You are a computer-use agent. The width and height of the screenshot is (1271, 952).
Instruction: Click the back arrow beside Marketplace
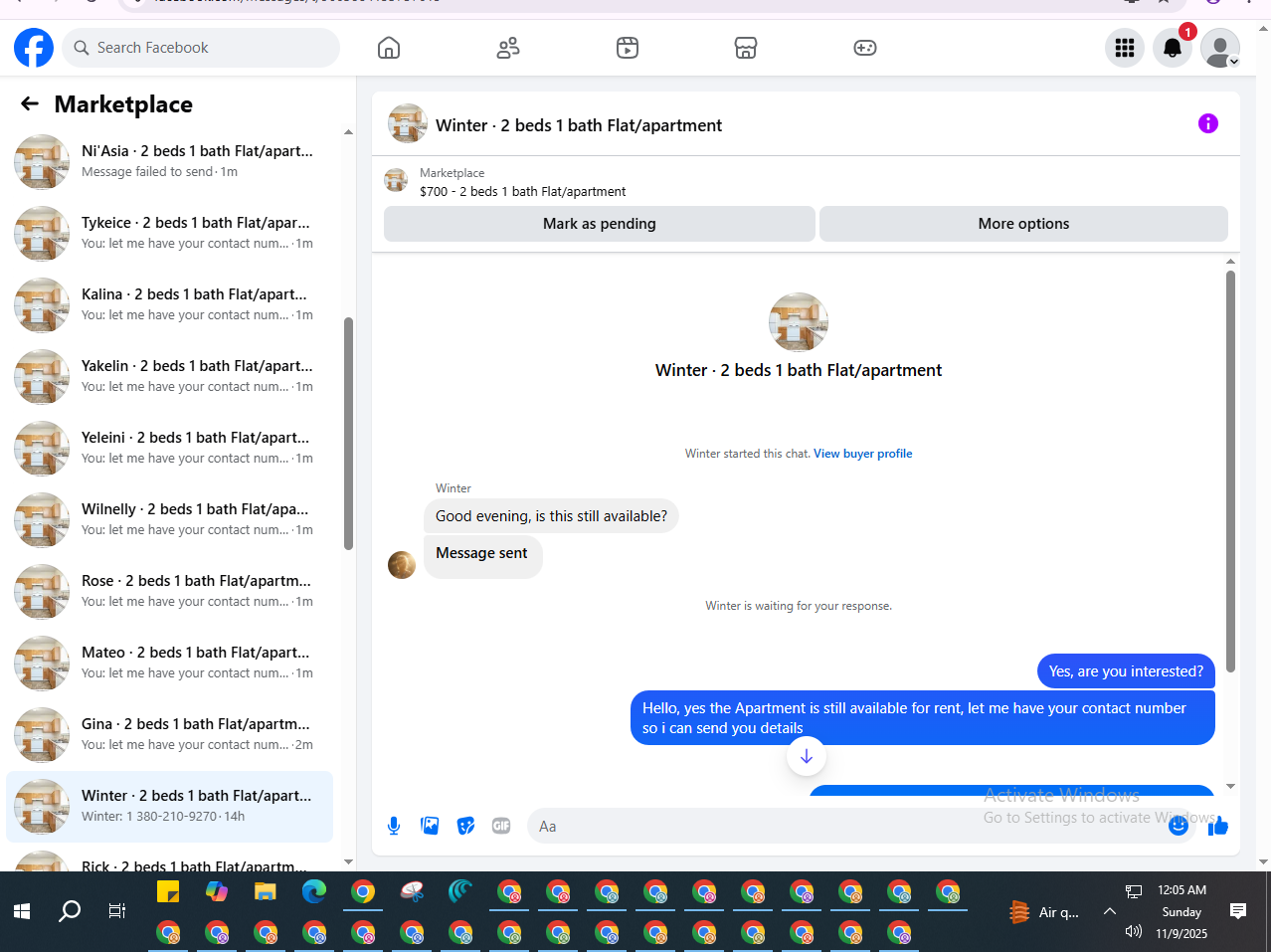[x=30, y=103]
